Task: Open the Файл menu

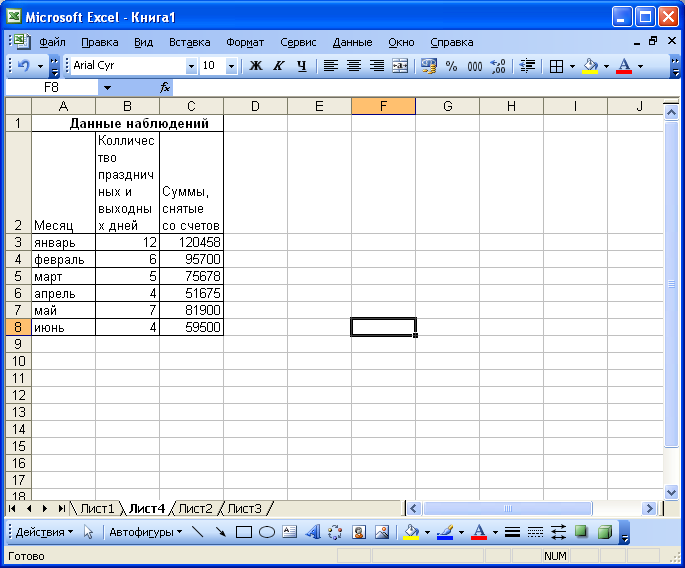Action: tap(52, 42)
